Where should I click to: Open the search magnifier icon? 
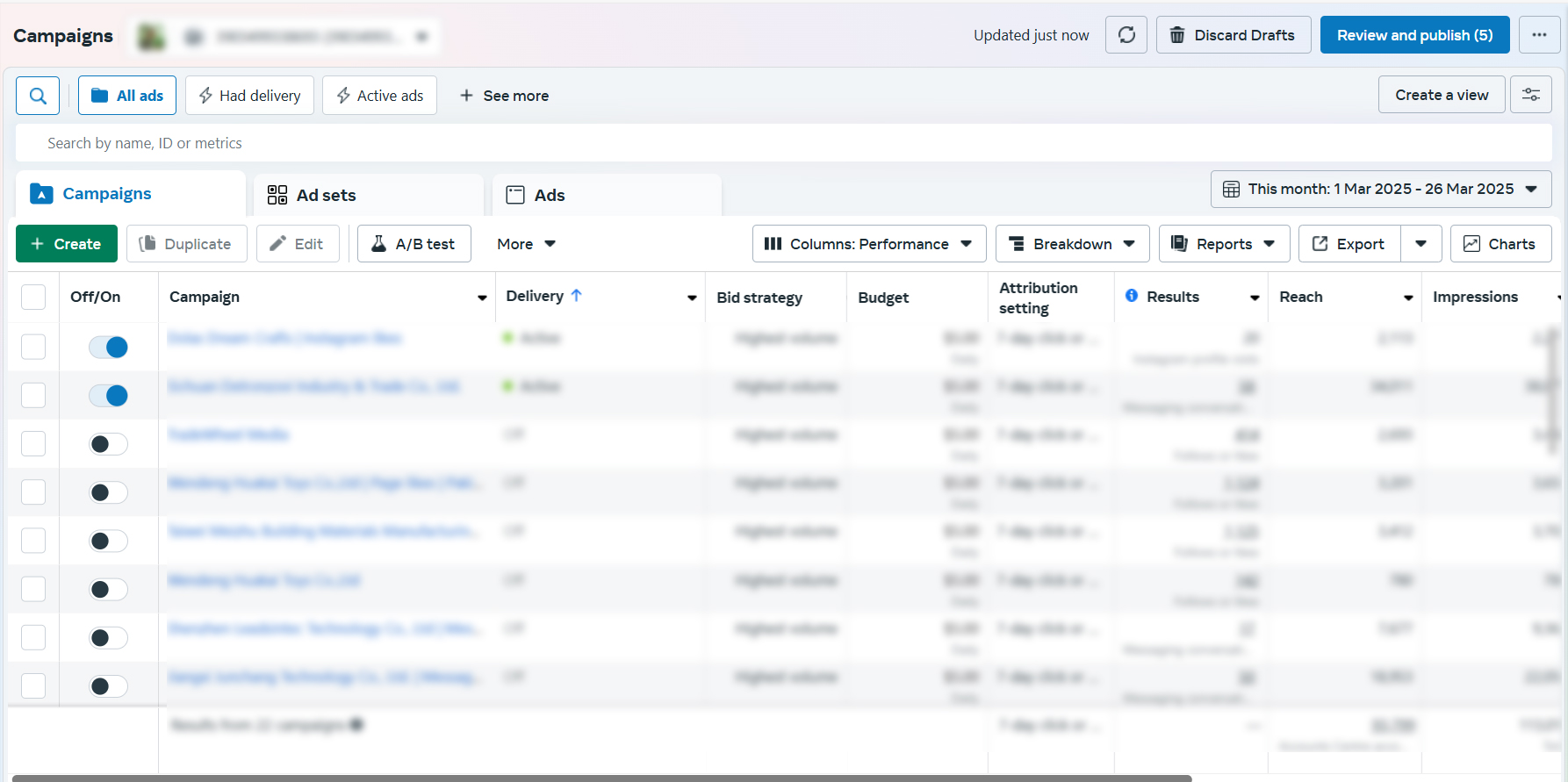click(x=38, y=96)
